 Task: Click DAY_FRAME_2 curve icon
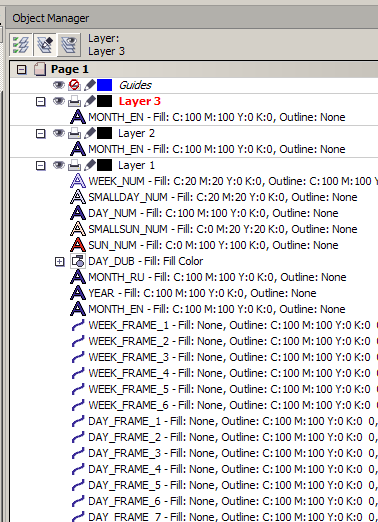tap(78, 437)
